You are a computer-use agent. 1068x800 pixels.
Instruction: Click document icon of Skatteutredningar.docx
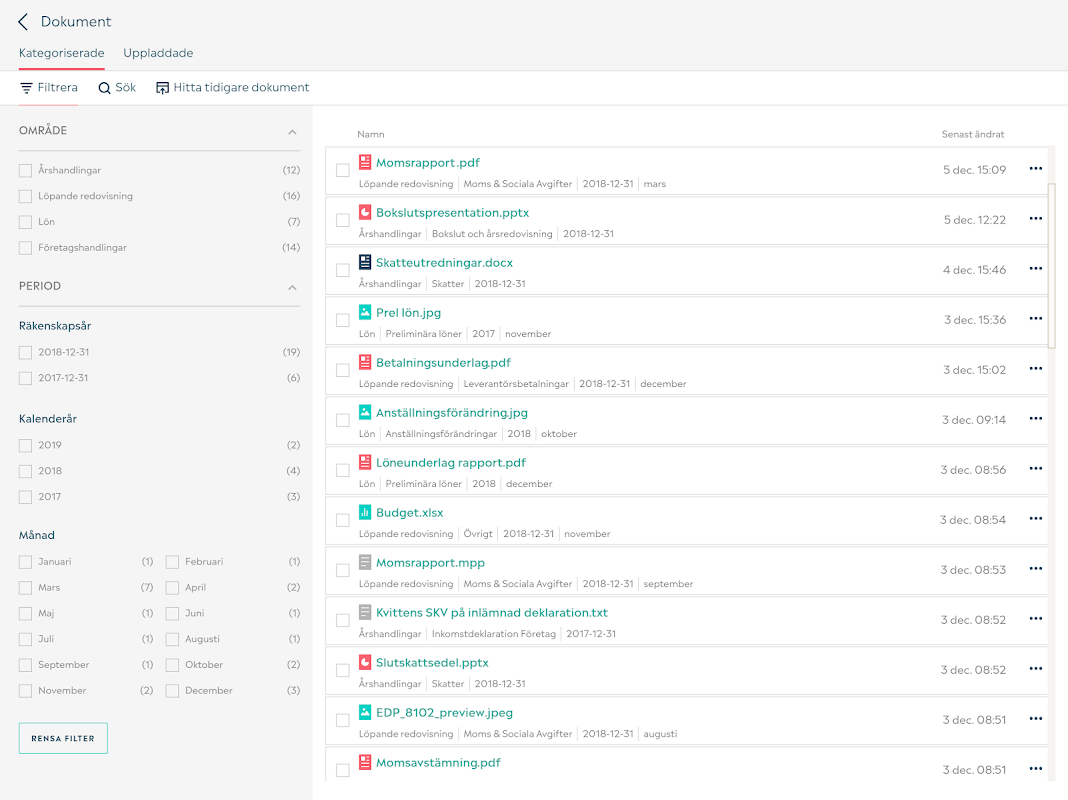tap(365, 262)
